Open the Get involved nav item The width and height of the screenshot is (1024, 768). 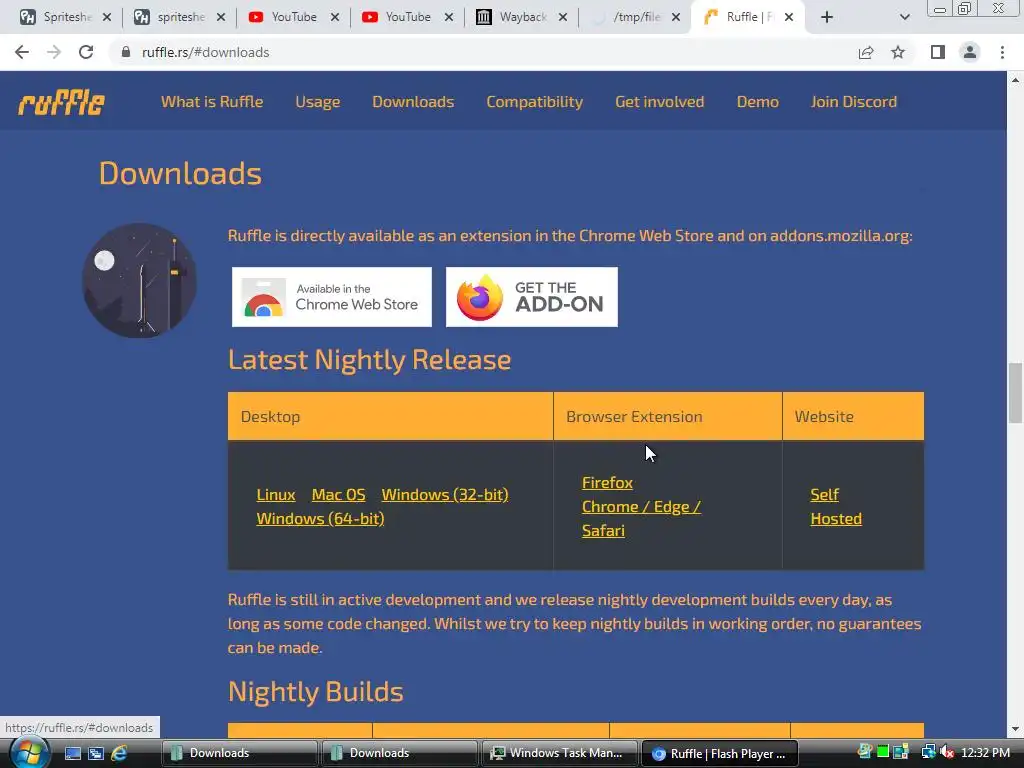[660, 102]
